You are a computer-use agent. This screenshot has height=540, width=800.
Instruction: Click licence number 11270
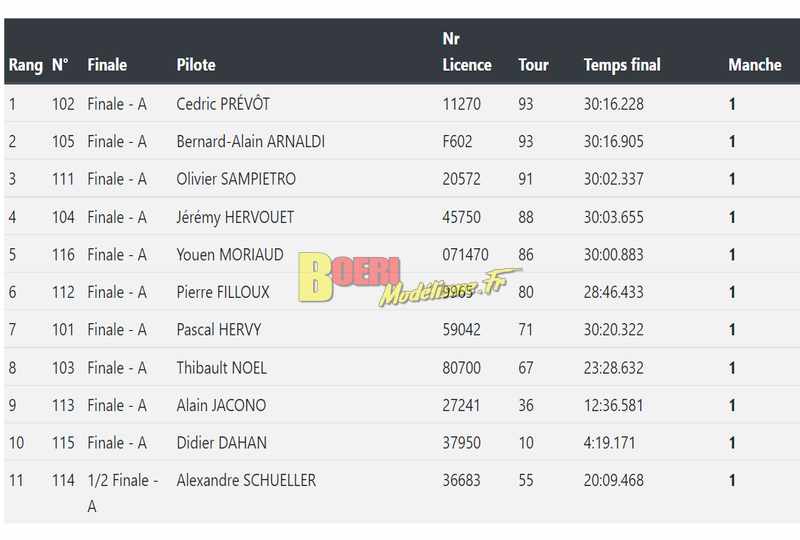coord(461,104)
